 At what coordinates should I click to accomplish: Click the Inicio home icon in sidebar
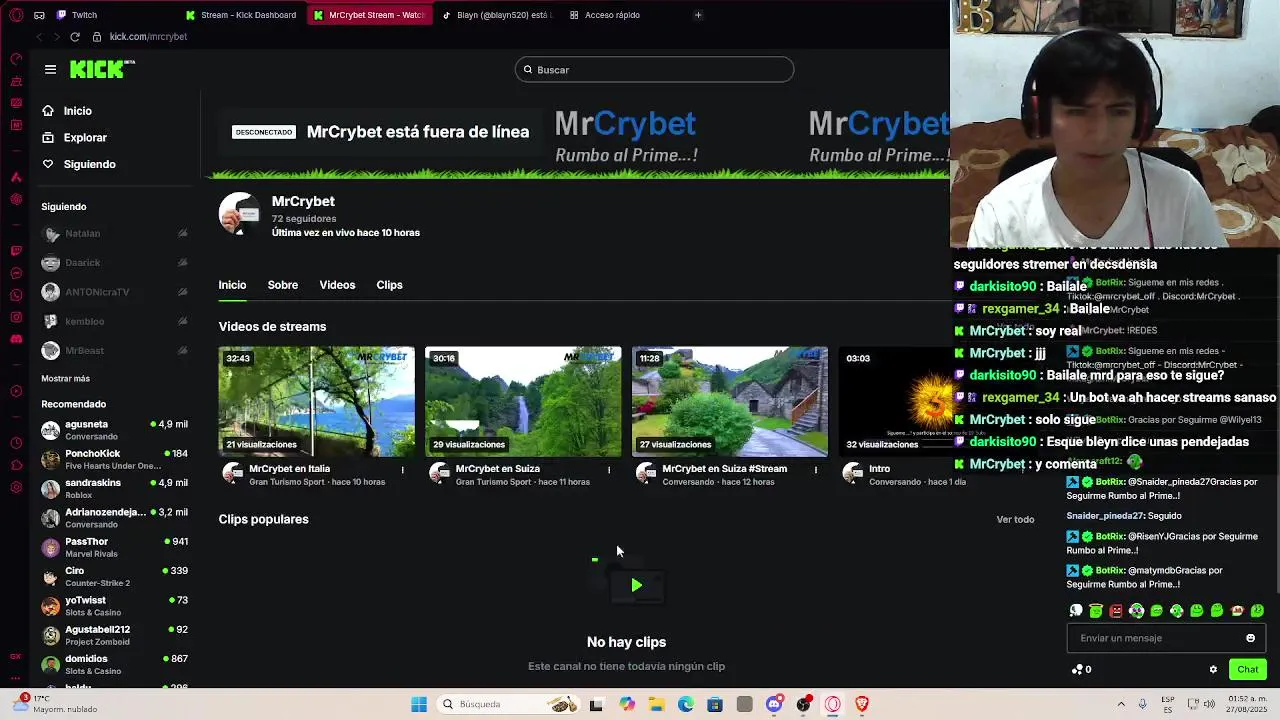click(48, 111)
